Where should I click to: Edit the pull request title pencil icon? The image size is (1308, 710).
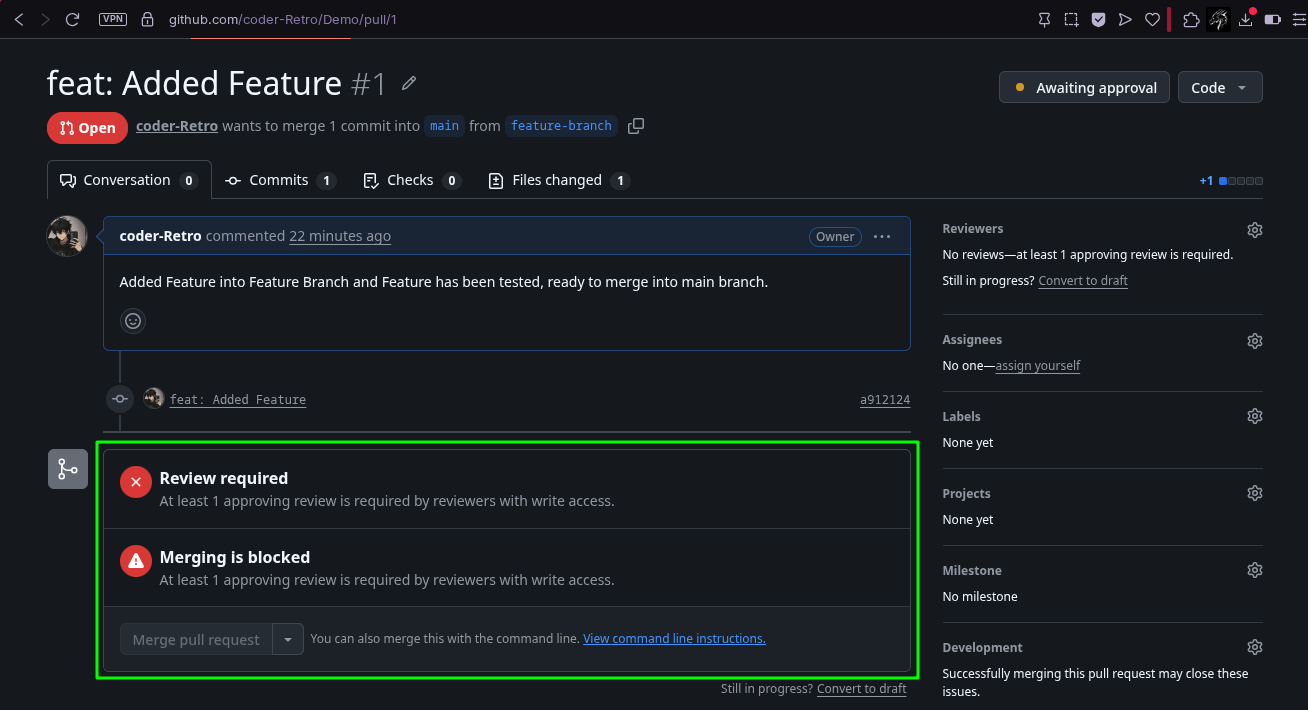tap(409, 83)
